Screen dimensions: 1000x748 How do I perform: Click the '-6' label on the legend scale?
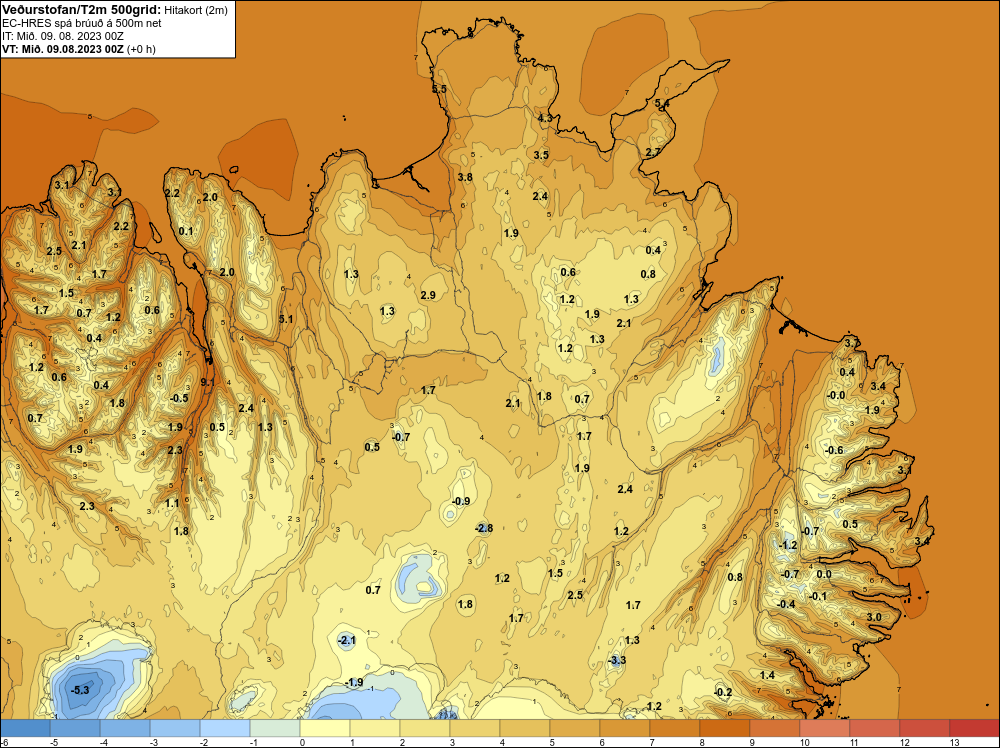[4, 742]
